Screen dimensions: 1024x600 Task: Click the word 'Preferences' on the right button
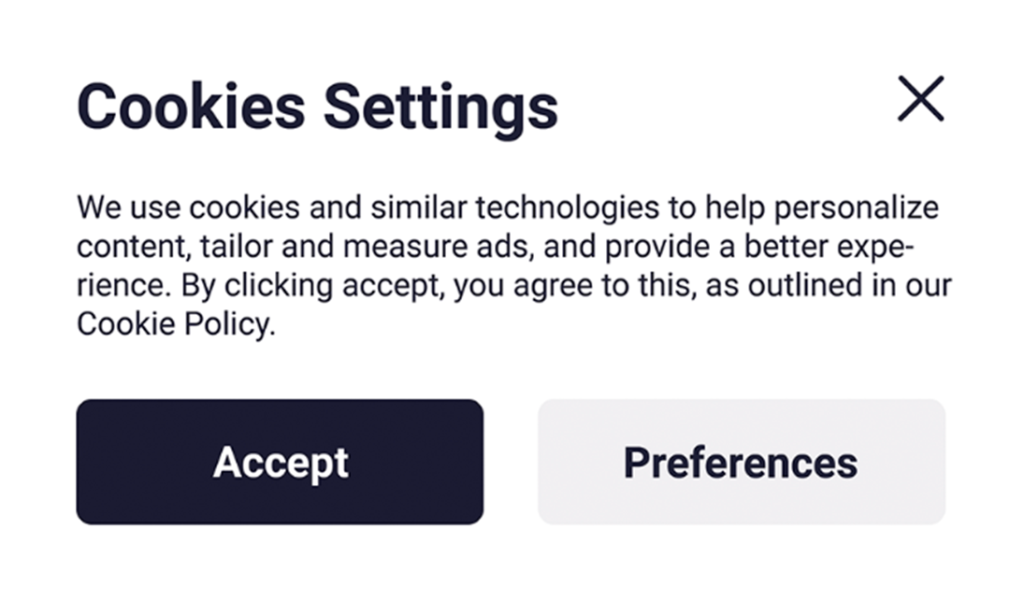[741, 462]
